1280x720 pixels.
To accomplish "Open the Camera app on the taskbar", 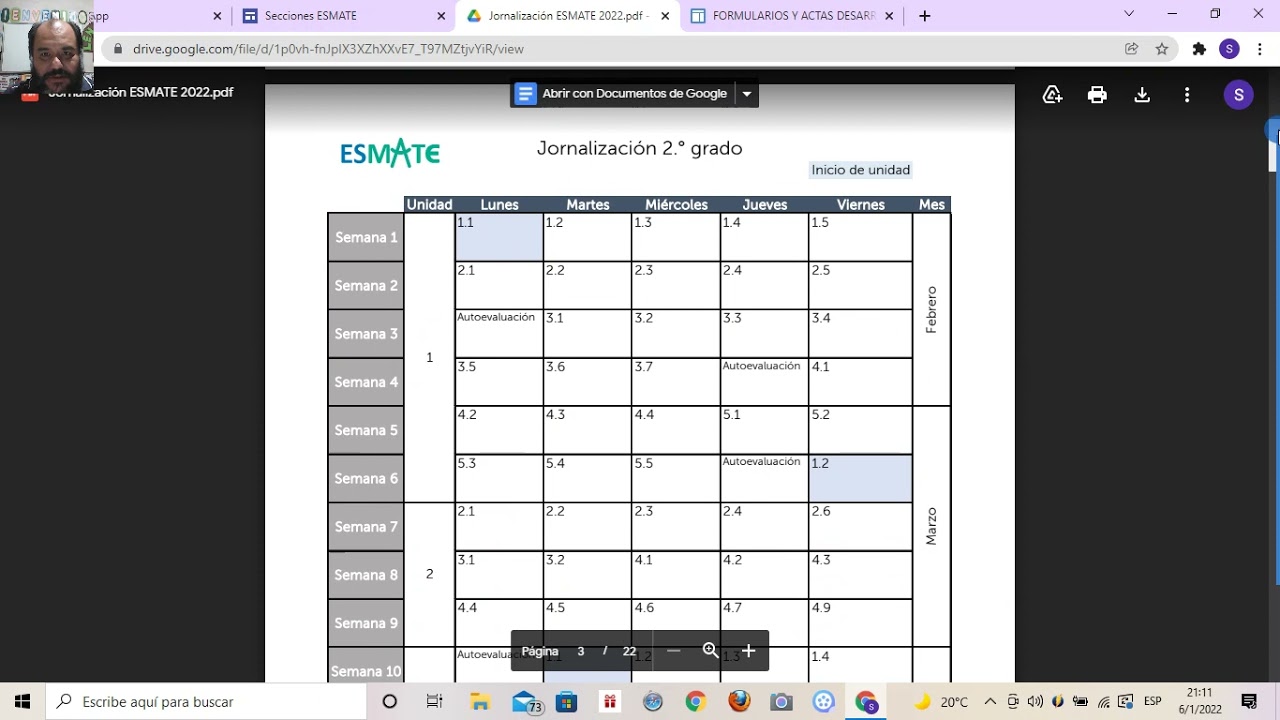I will coord(782,702).
